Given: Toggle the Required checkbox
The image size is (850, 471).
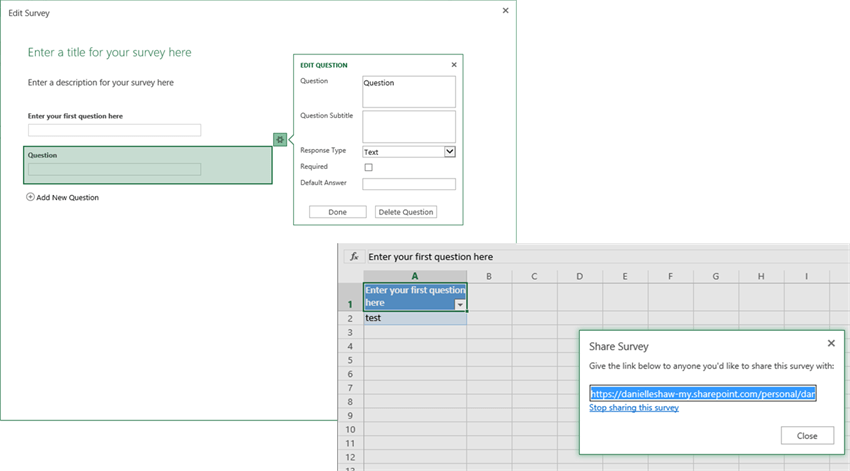Looking at the screenshot, I should 368,167.
